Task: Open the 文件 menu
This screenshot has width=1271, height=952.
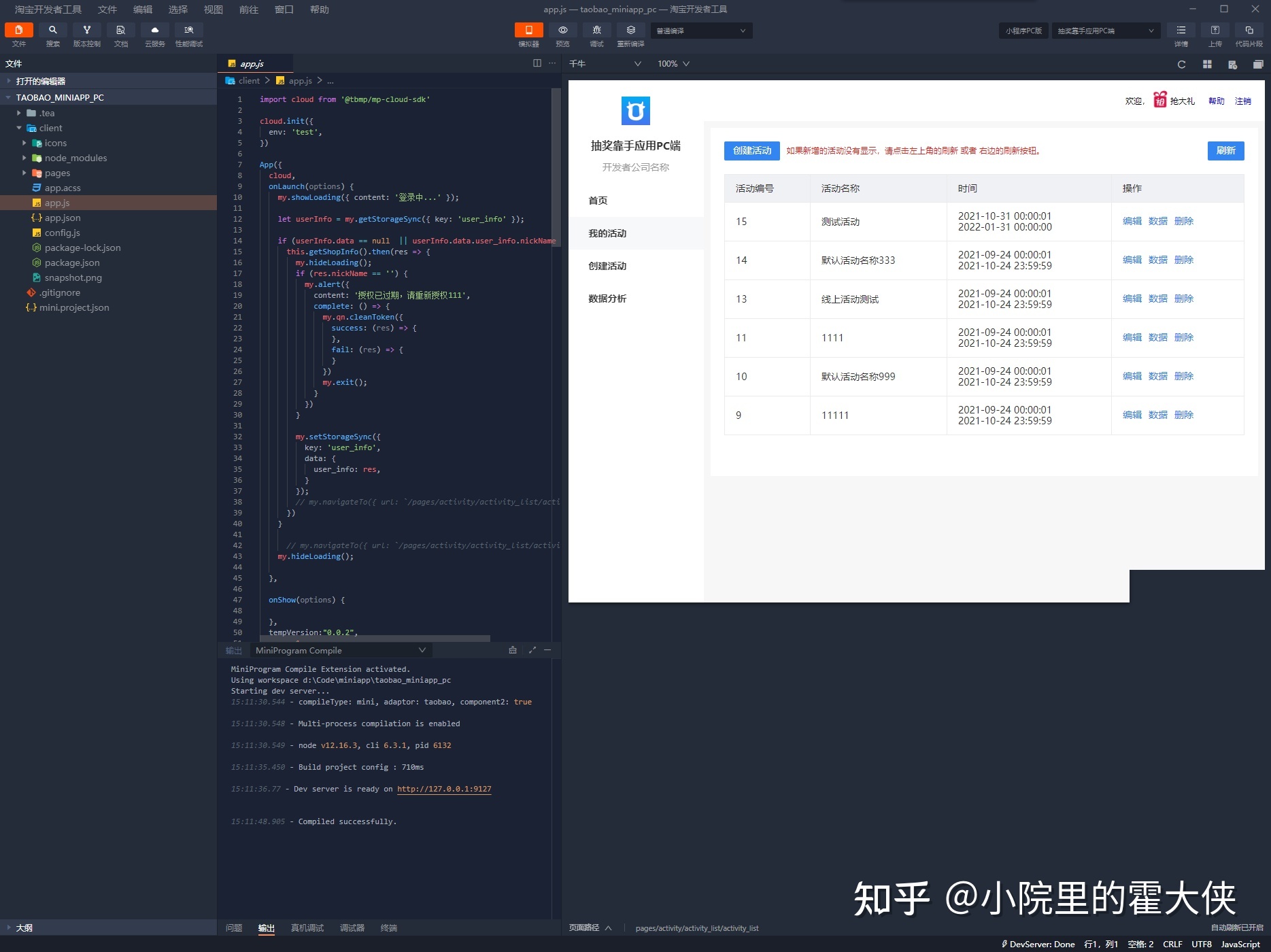Action: click(x=107, y=10)
